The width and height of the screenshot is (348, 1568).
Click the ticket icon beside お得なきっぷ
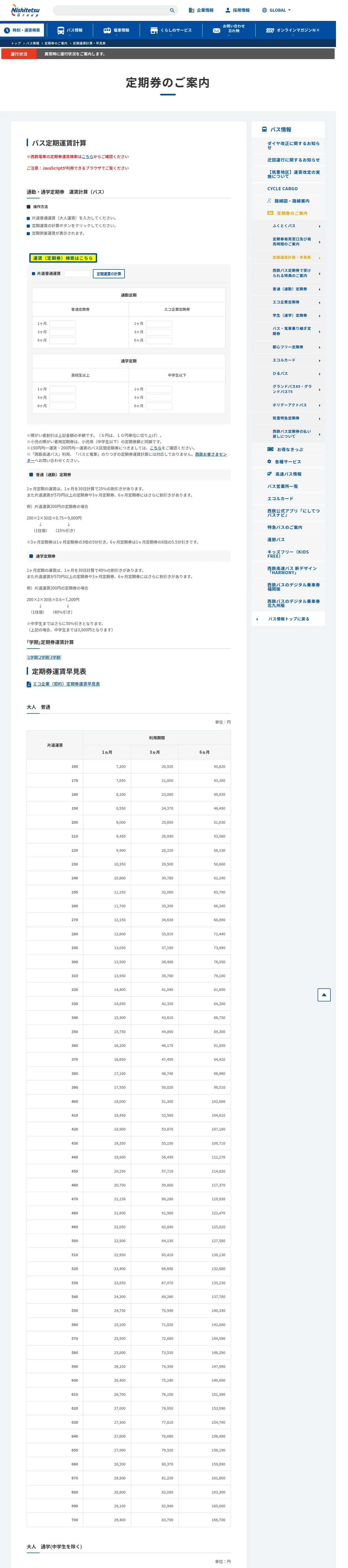pos(270,449)
